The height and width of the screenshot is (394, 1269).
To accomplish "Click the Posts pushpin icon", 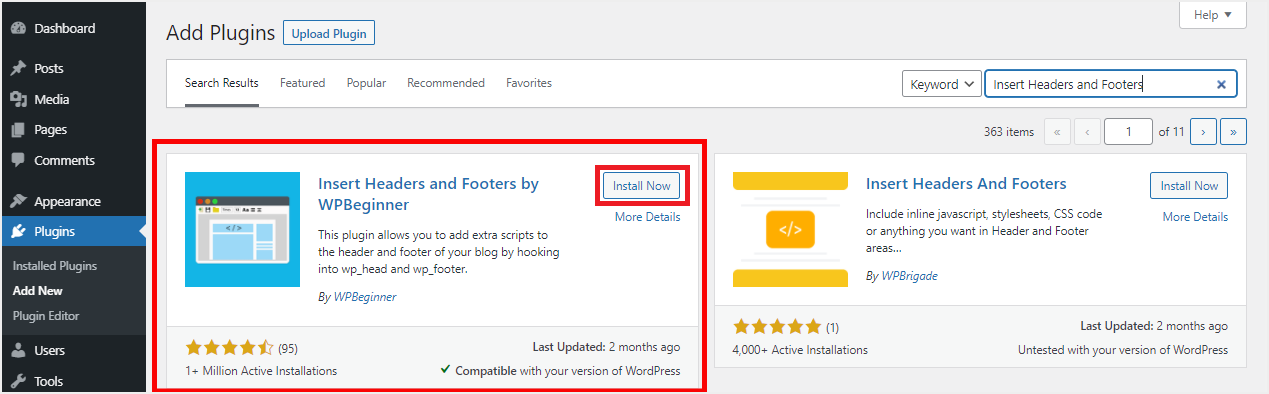I will click(18, 69).
